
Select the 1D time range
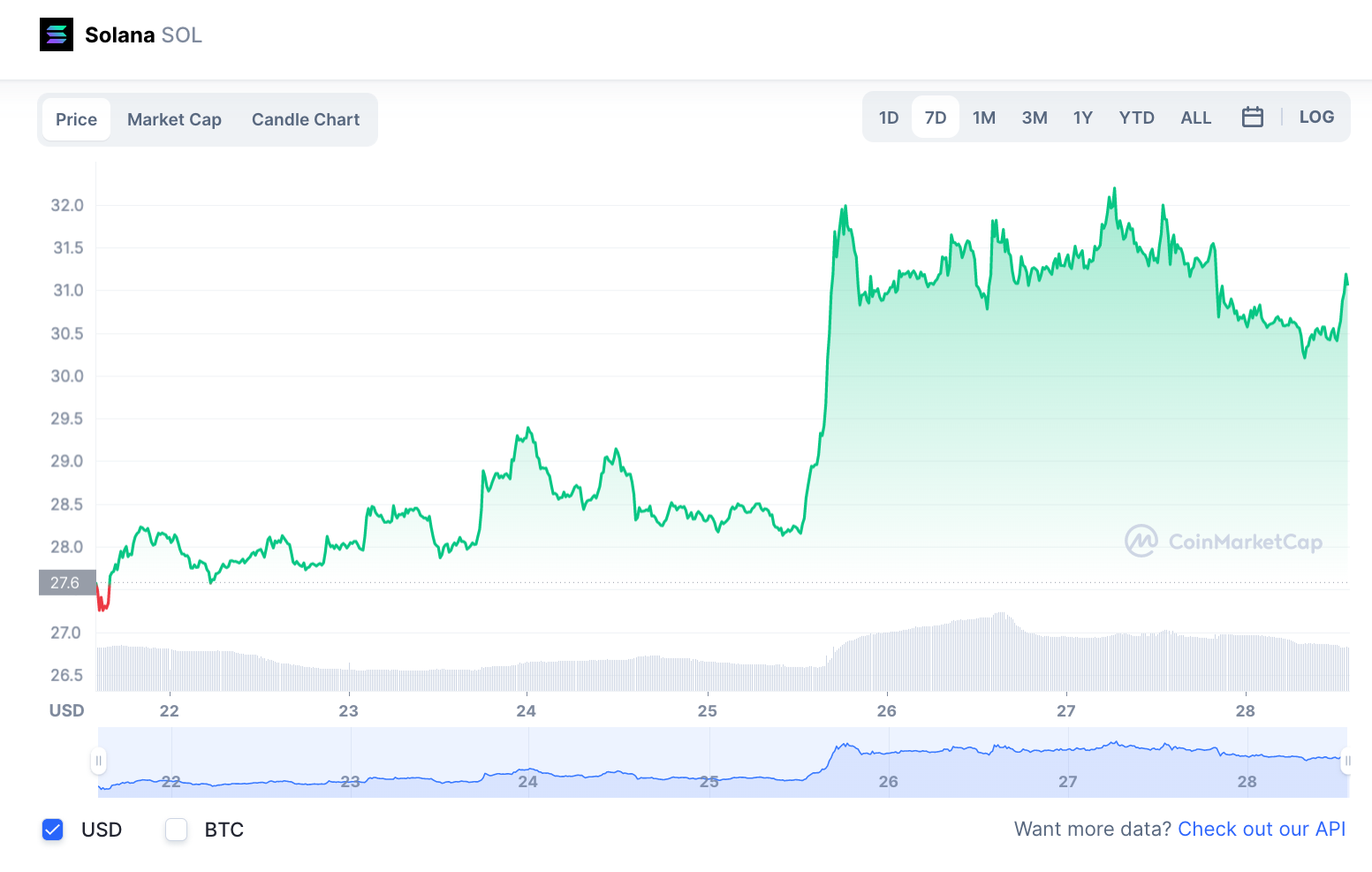click(x=889, y=117)
